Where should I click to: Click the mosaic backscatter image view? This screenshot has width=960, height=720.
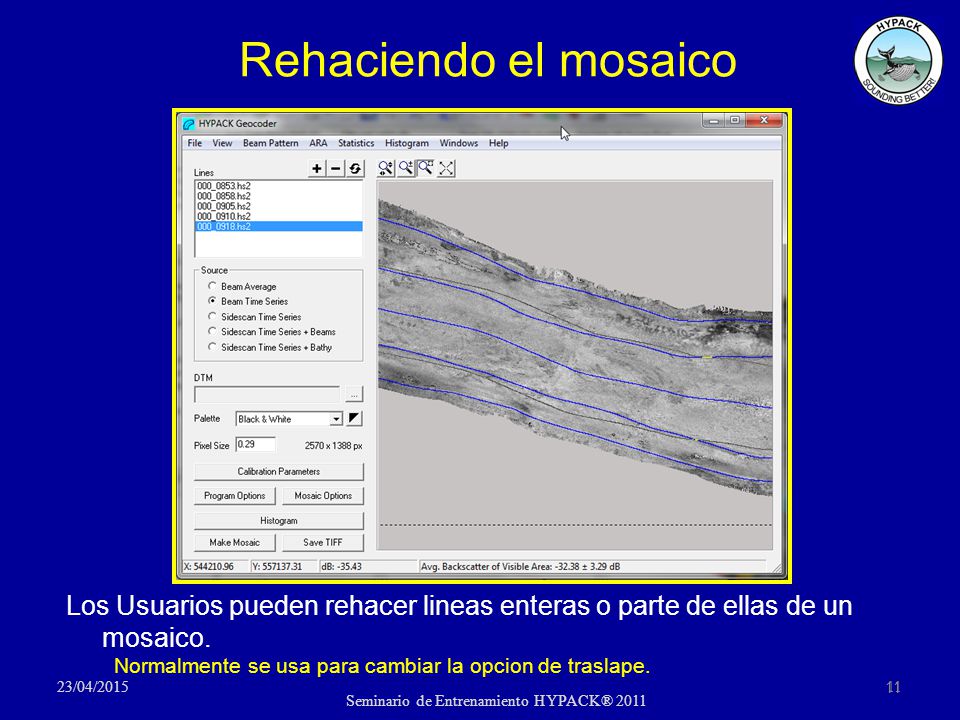point(575,365)
